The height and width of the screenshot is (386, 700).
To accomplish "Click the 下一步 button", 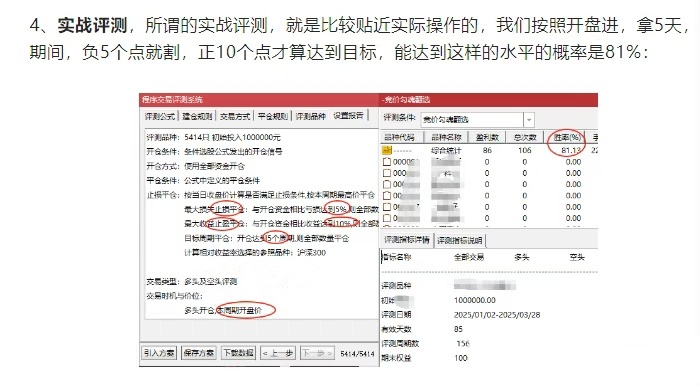I will coord(317,353).
